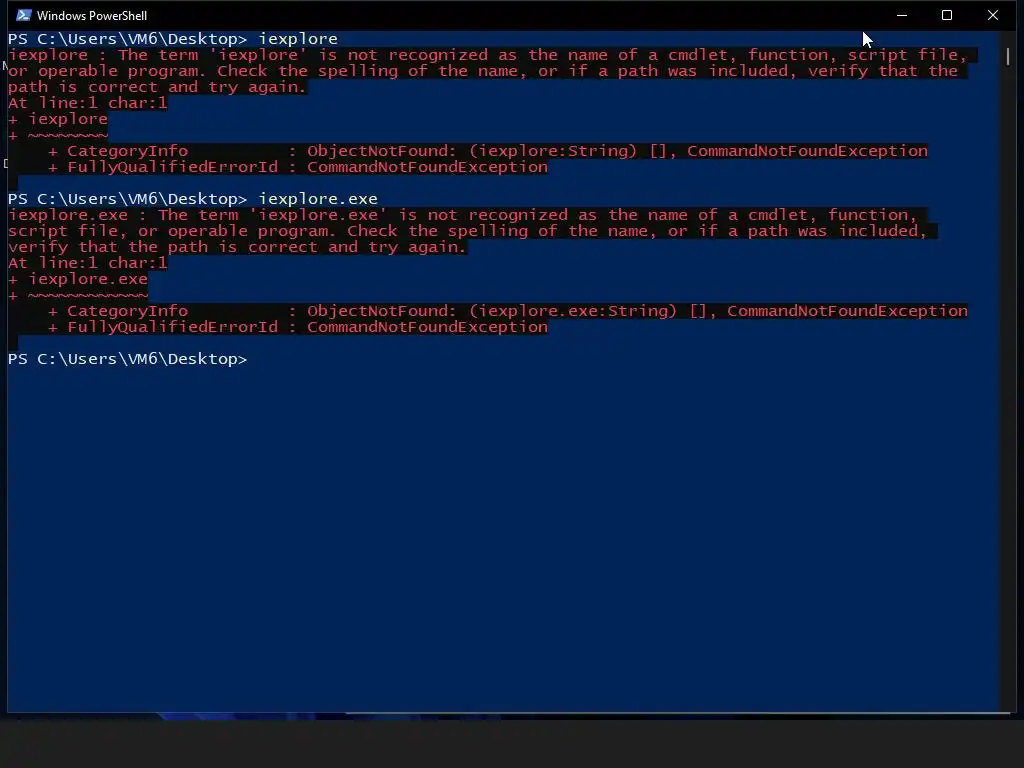Minimize the PowerShell window
Viewport: 1024px width, 768px height.
[902, 15]
